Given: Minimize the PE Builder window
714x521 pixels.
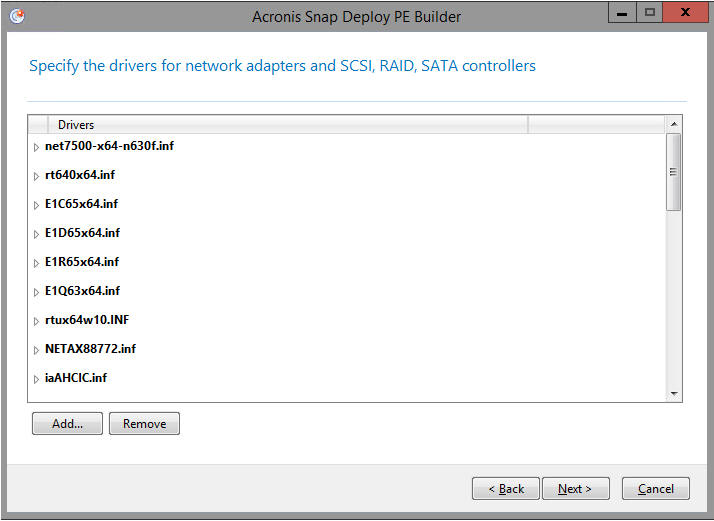Looking at the screenshot, I should click(x=622, y=13).
